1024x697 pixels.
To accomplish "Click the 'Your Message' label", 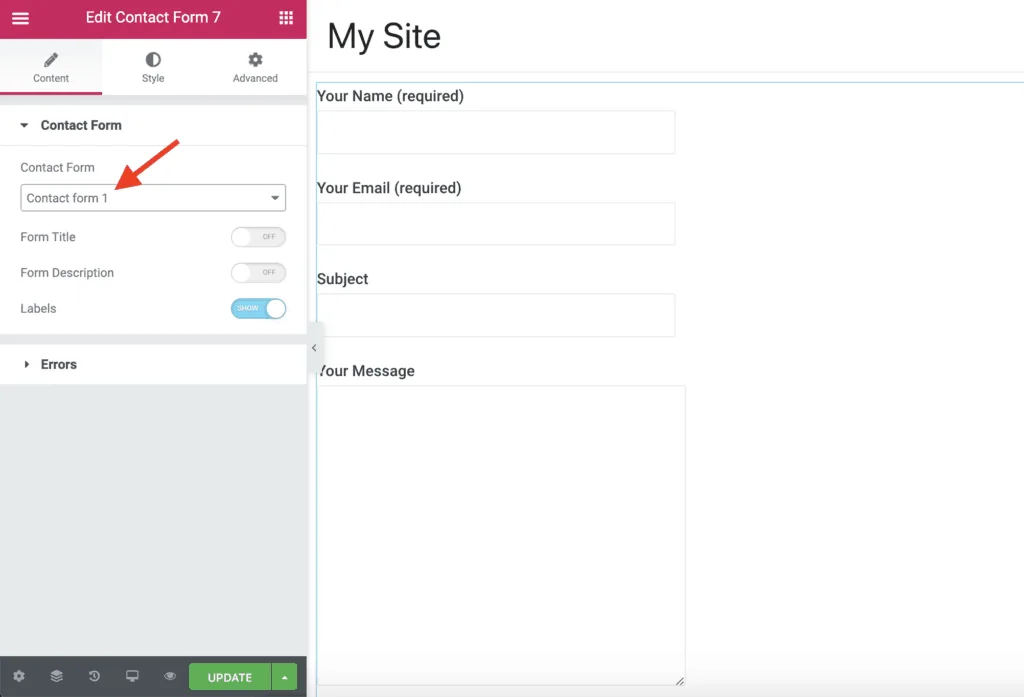I will [x=366, y=371].
